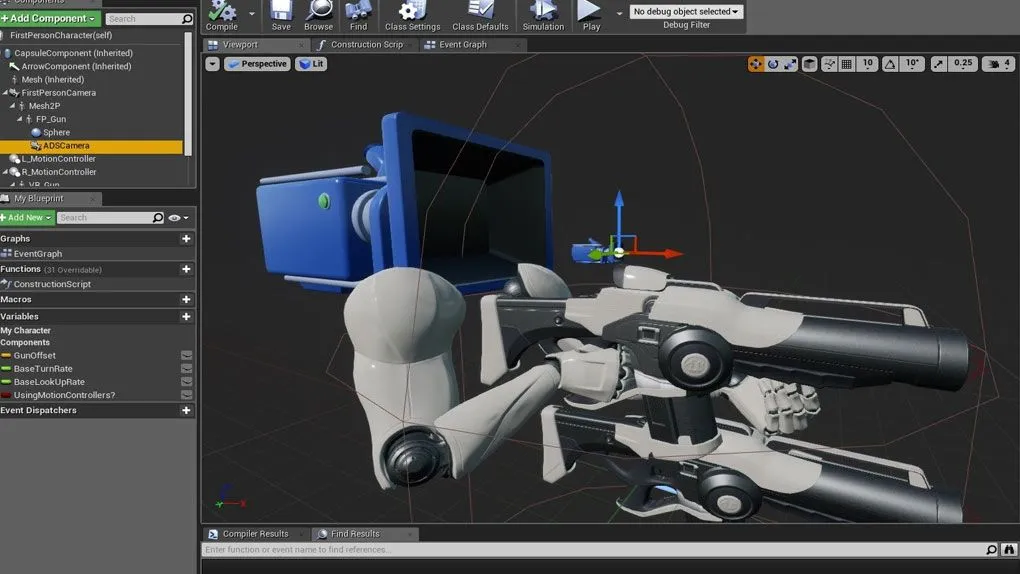Open scale snap 0.25 dropdown
The image size is (1020, 574).
[x=963, y=63]
